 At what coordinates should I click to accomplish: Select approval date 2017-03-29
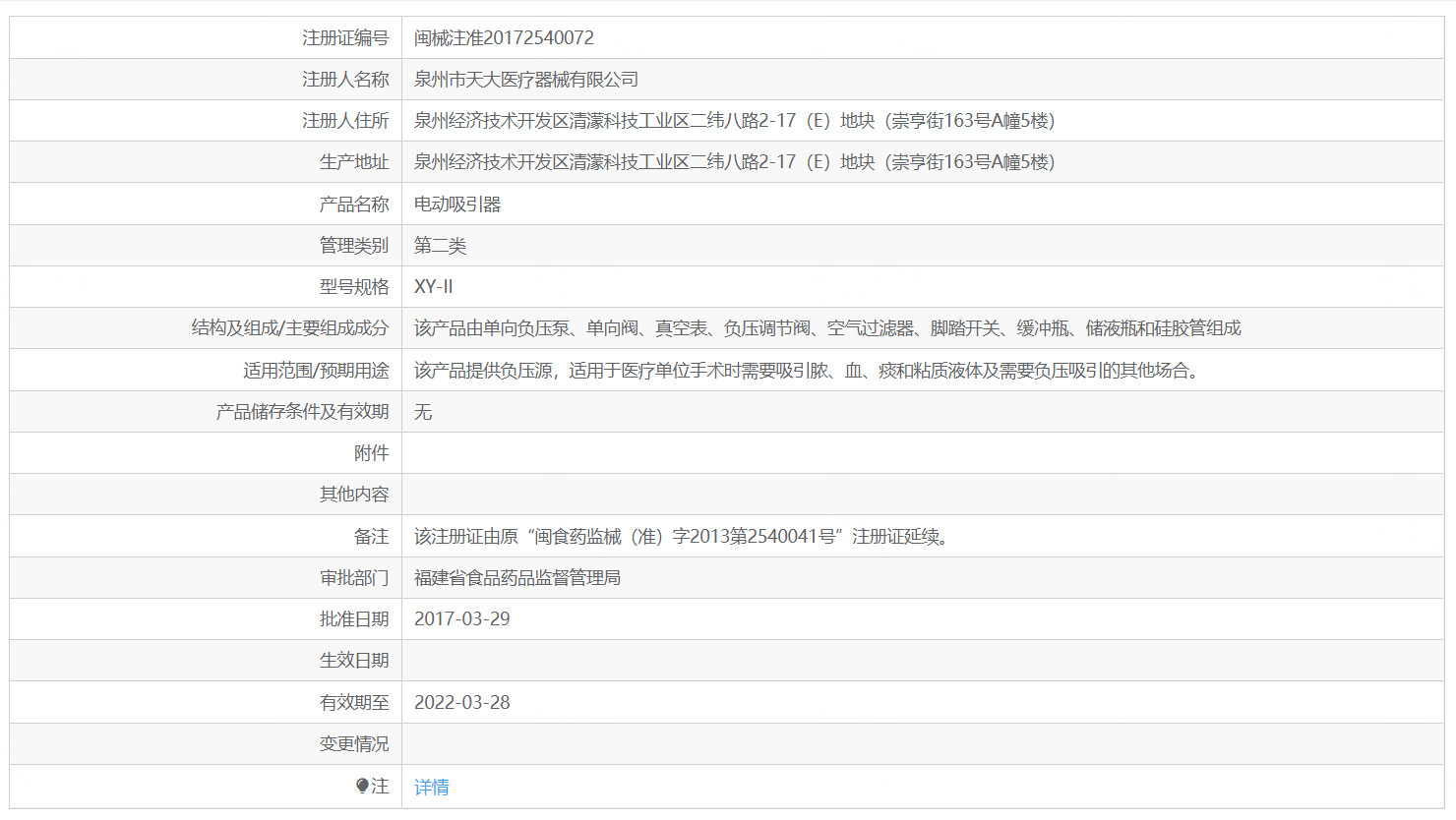(461, 619)
